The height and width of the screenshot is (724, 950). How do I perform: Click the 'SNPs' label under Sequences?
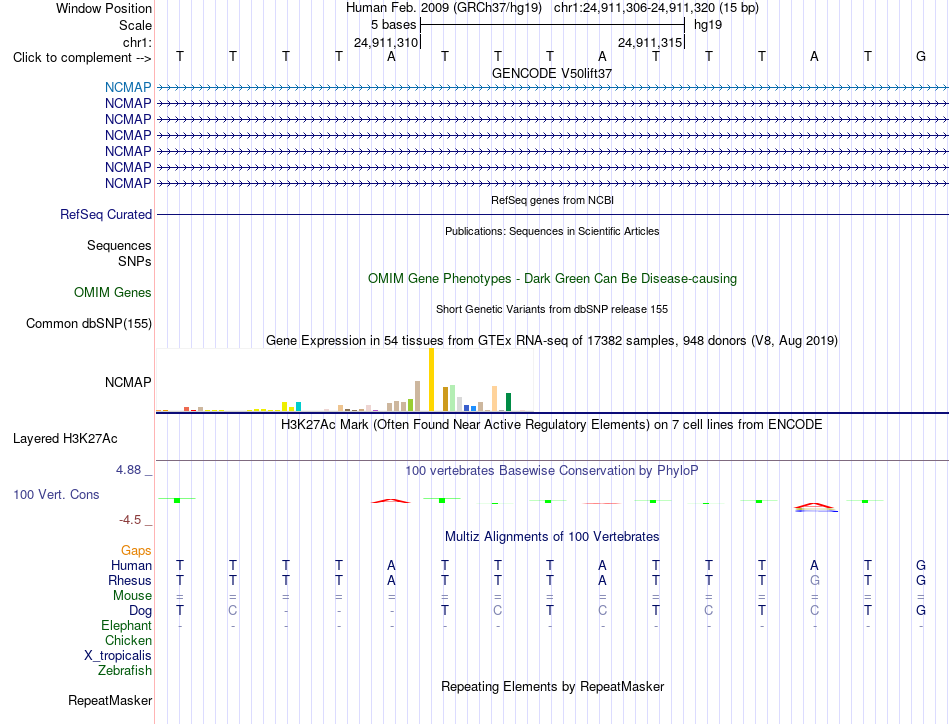click(135, 261)
